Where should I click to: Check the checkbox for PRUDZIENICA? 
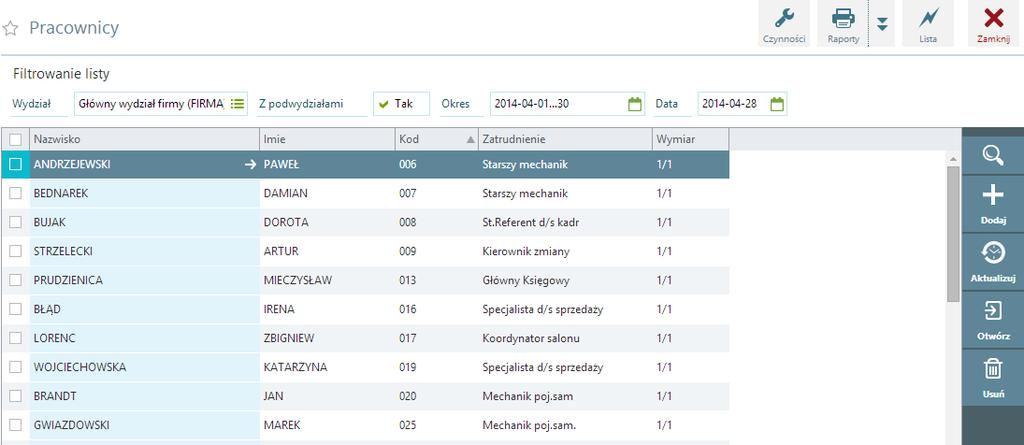[16, 280]
